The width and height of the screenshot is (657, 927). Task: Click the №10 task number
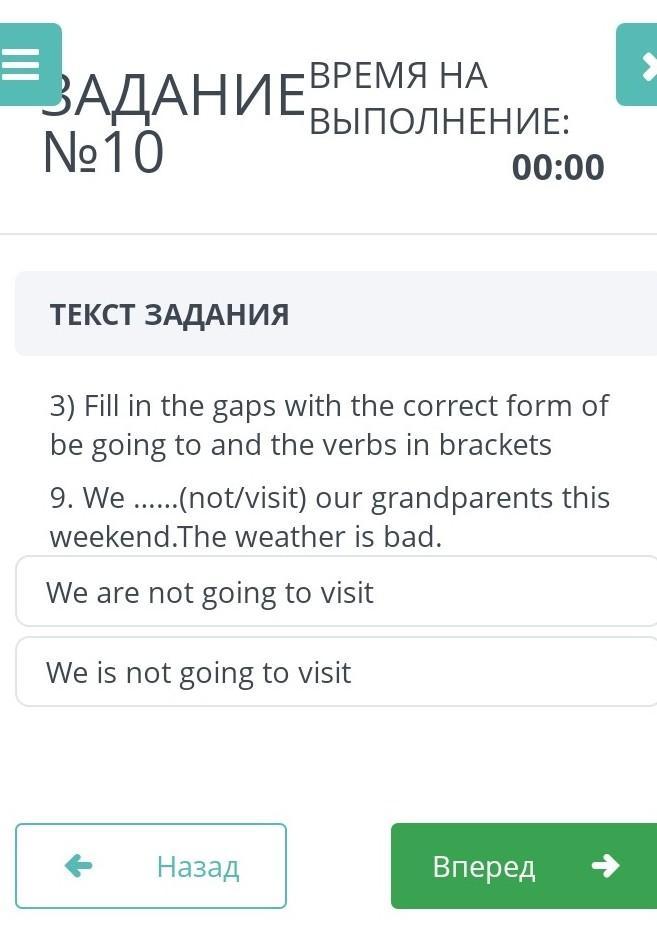click(x=103, y=153)
